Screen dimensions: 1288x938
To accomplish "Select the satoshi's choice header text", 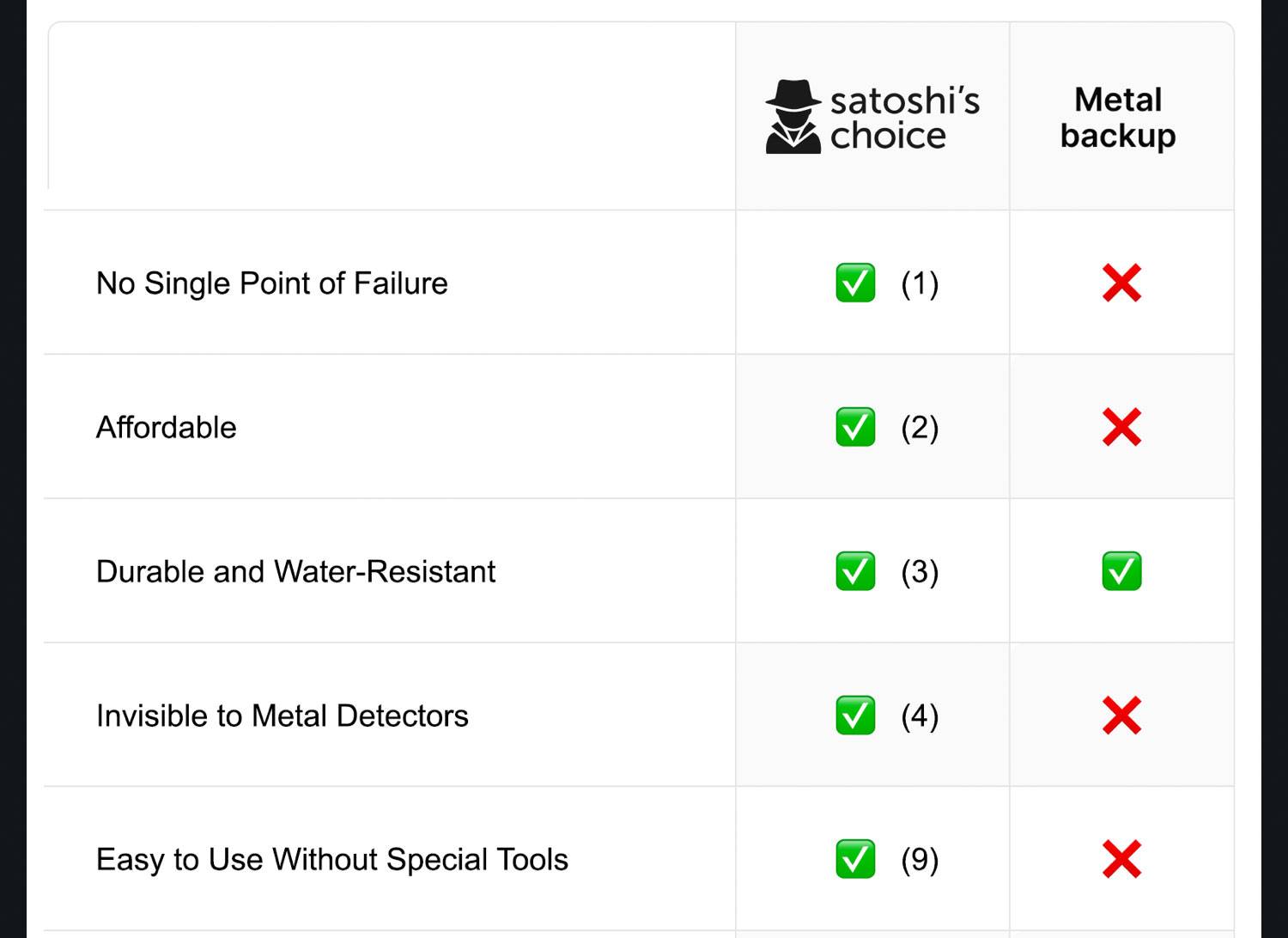I will (904, 118).
